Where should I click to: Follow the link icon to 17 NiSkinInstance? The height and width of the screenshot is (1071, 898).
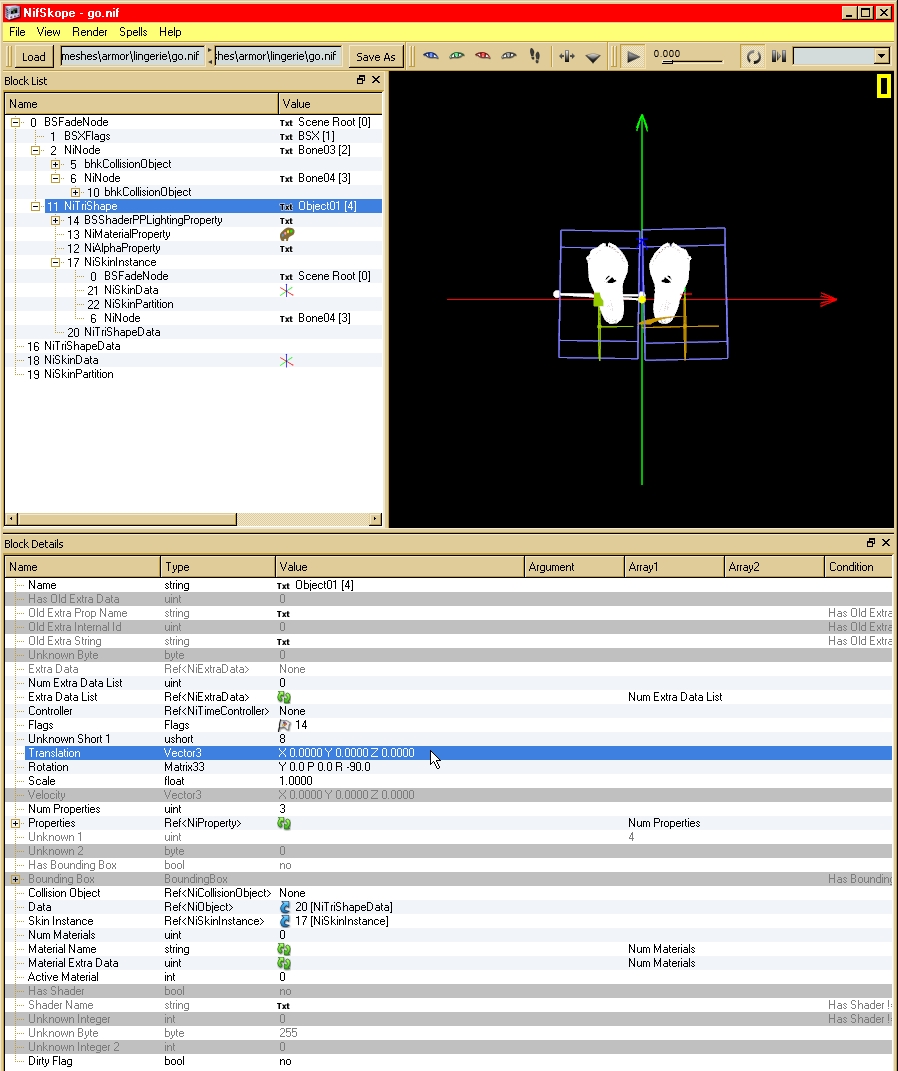pos(285,921)
